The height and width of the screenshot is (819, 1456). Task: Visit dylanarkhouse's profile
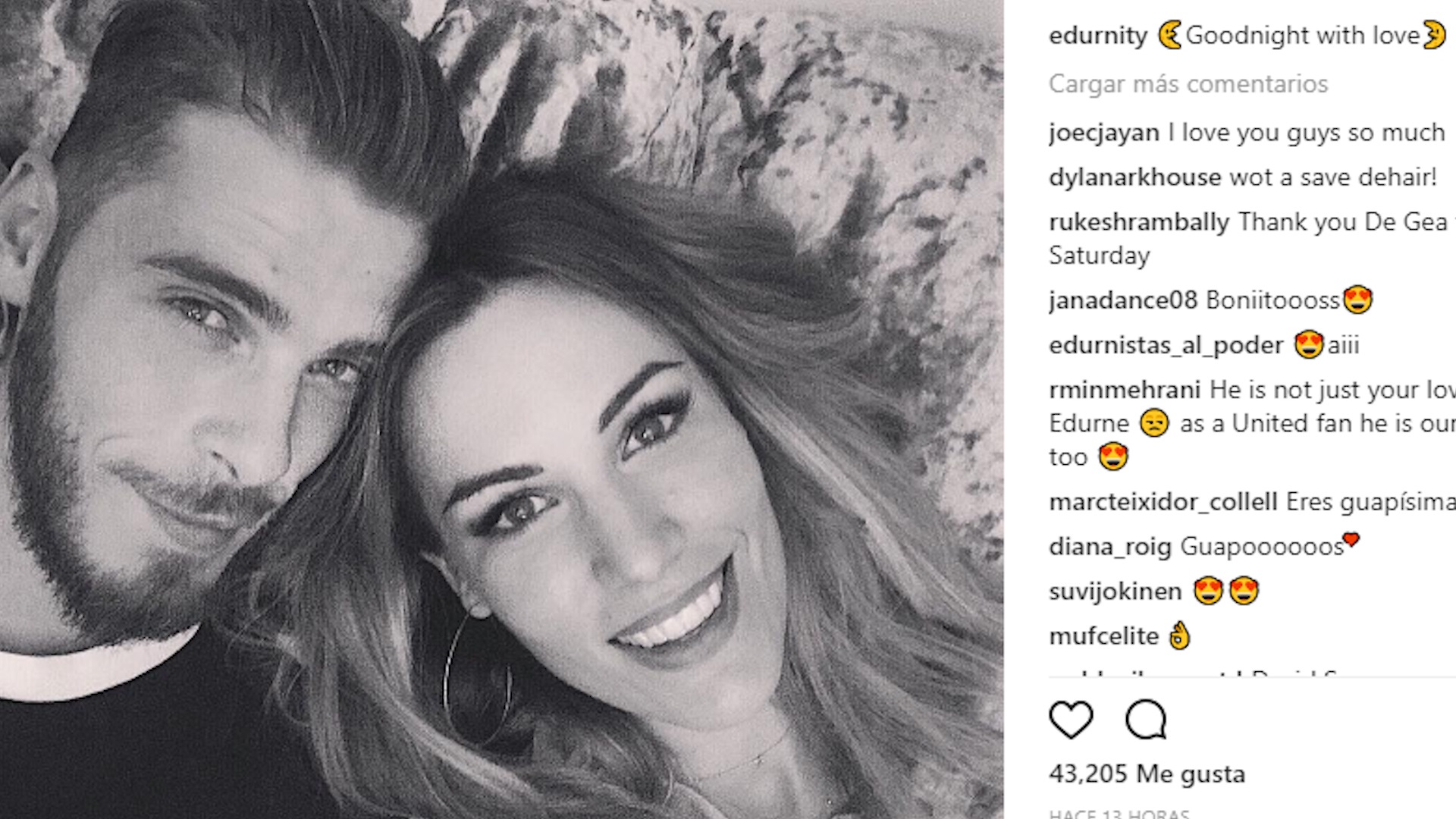(1134, 177)
